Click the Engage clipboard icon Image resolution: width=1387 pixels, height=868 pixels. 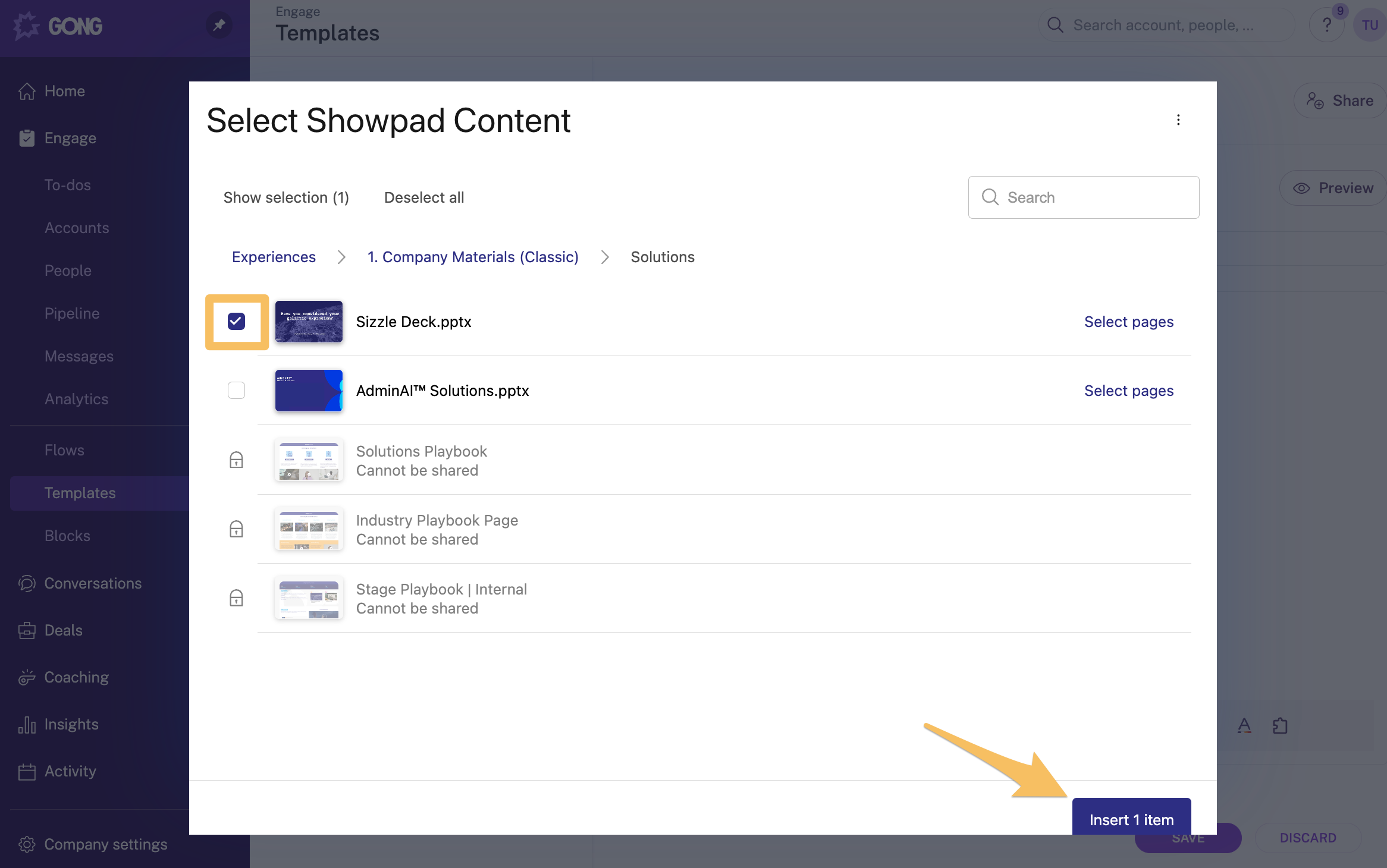tap(27, 138)
